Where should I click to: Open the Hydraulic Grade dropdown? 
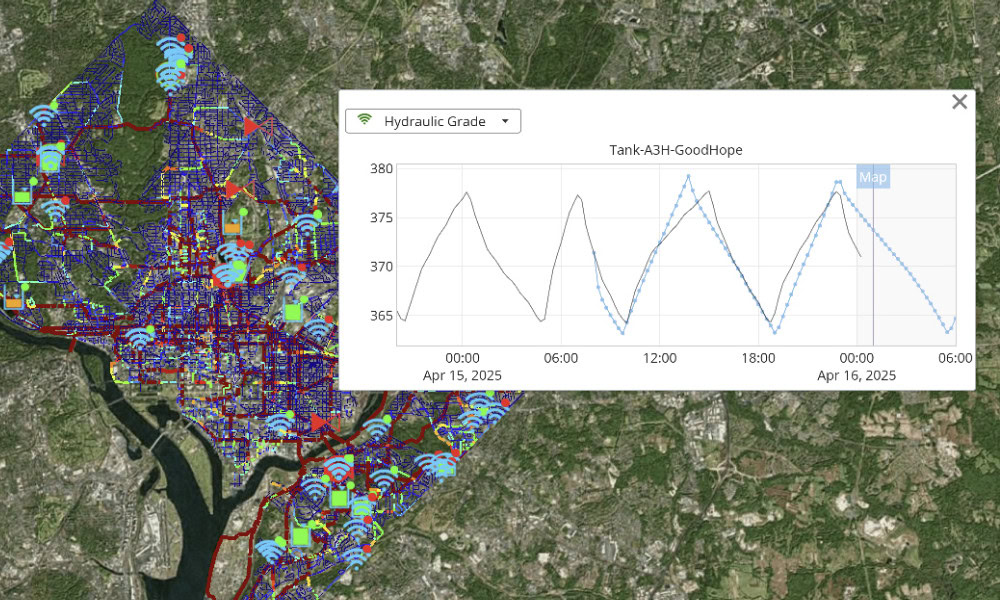click(x=432, y=121)
